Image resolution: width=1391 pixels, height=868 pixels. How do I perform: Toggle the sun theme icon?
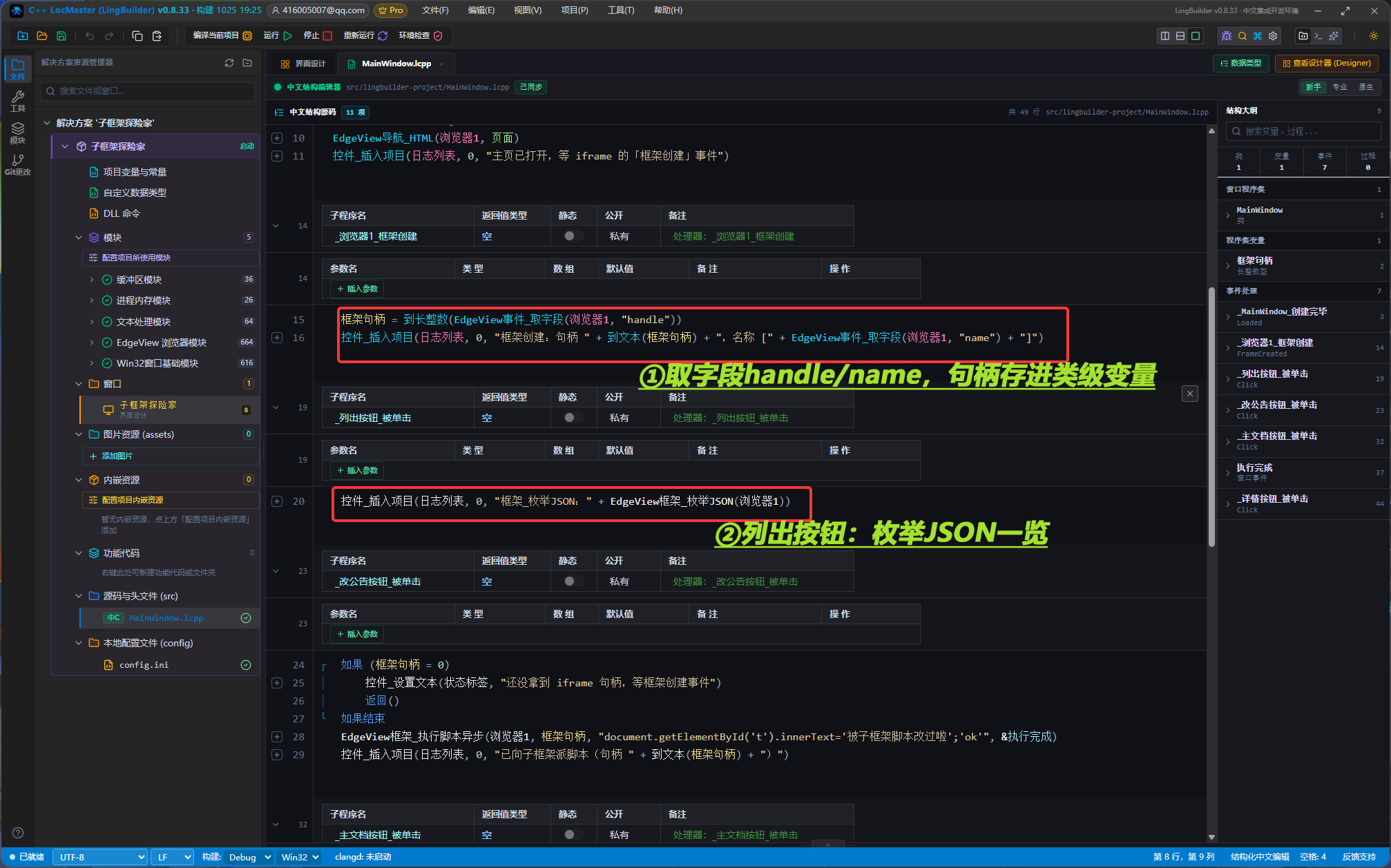[1374, 36]
